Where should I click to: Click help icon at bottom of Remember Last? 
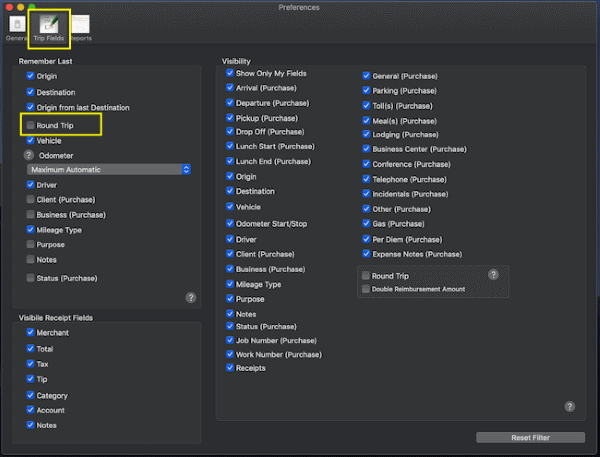(190, 298)
